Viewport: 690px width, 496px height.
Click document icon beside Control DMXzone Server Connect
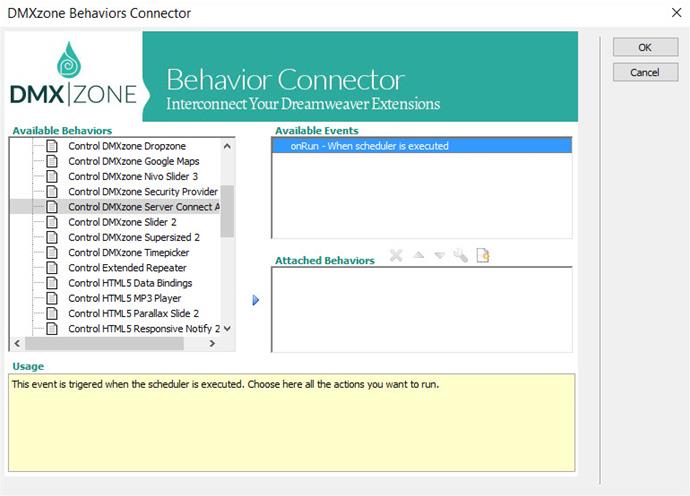click(52, 207)
